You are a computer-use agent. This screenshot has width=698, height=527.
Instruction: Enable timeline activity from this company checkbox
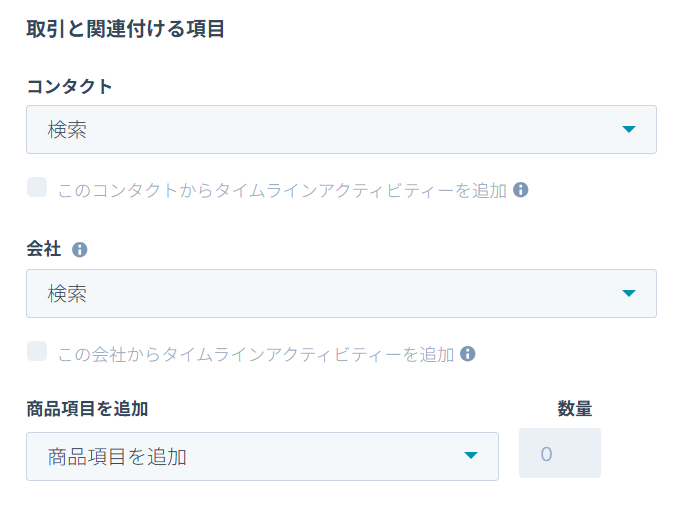(37, 351)
